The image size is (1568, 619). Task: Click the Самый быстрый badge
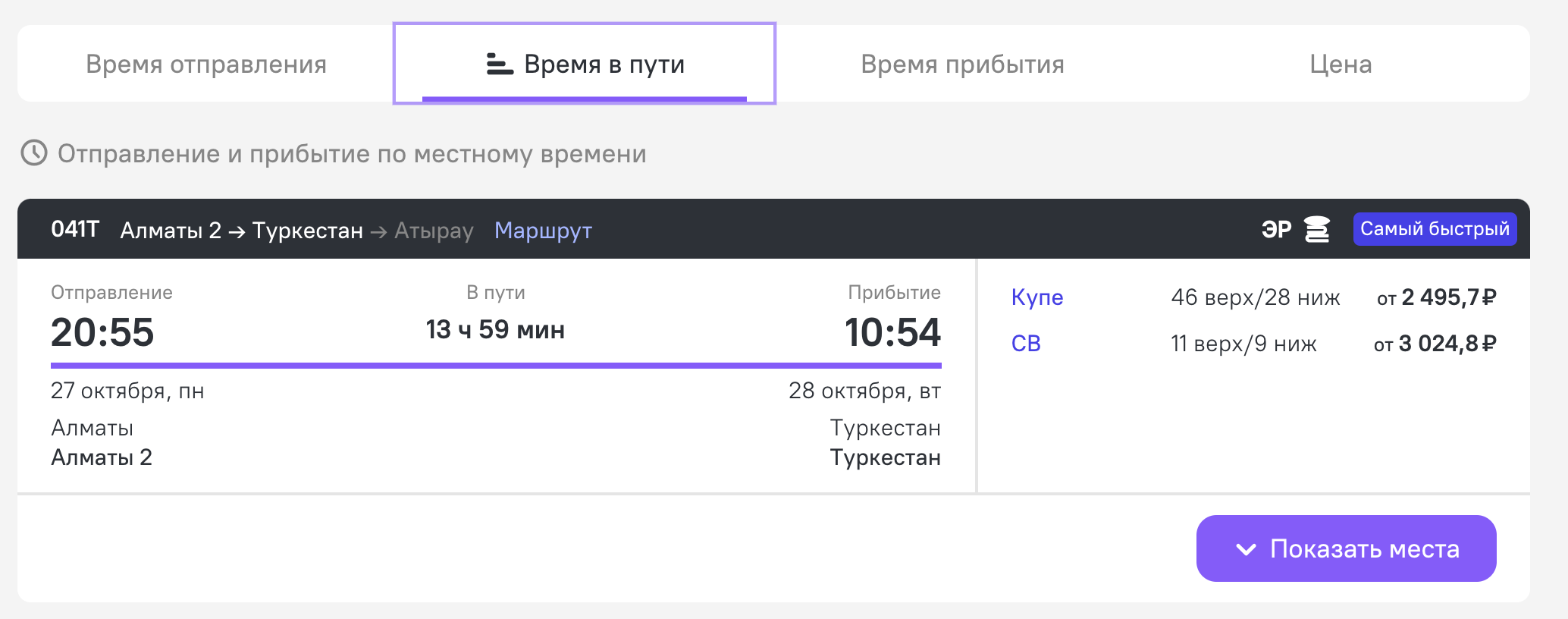click(x=1435, y=229)
